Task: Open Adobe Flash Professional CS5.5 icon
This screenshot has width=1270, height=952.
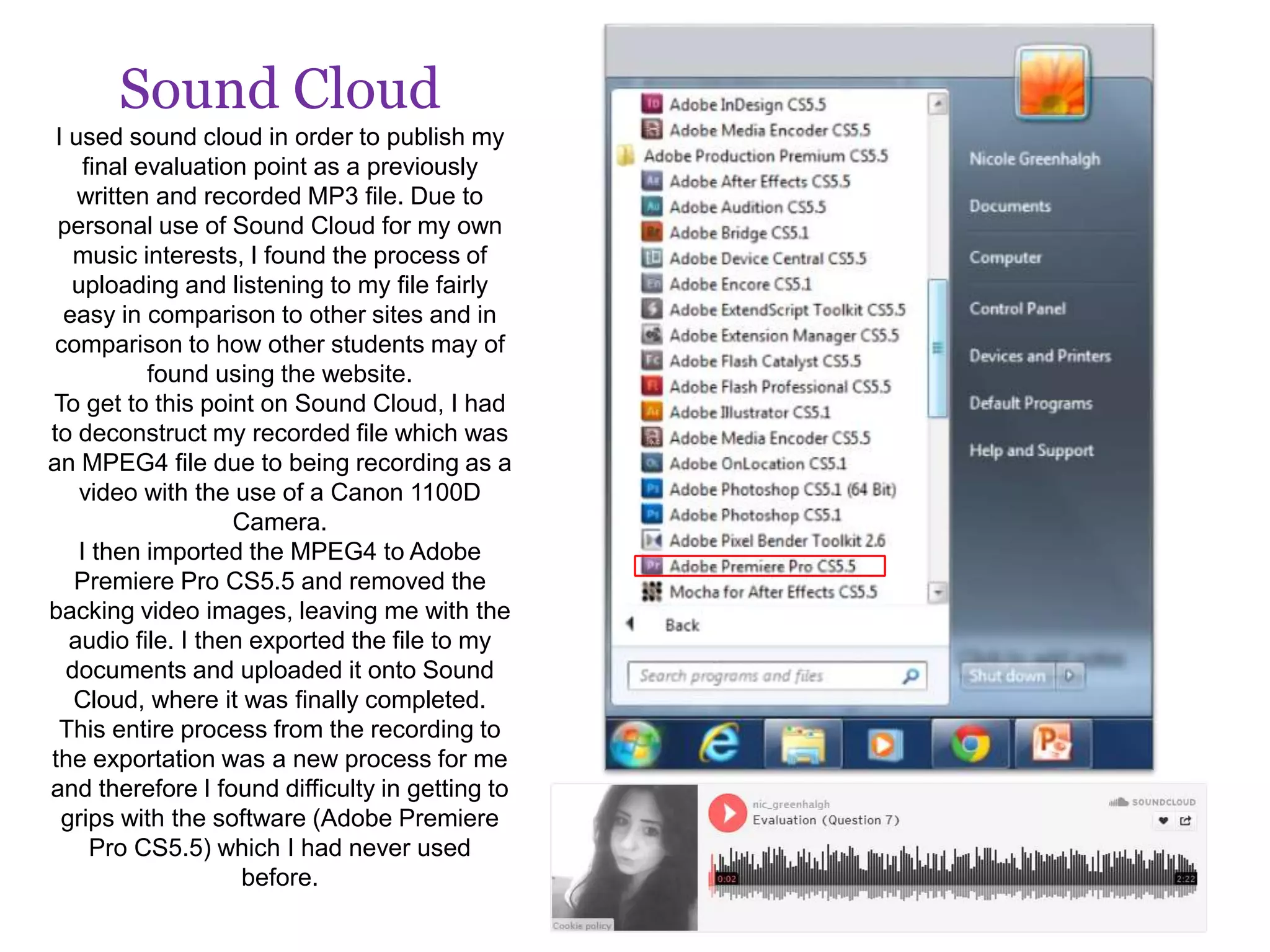Action: pyautogui.click(x=652, y=386)
